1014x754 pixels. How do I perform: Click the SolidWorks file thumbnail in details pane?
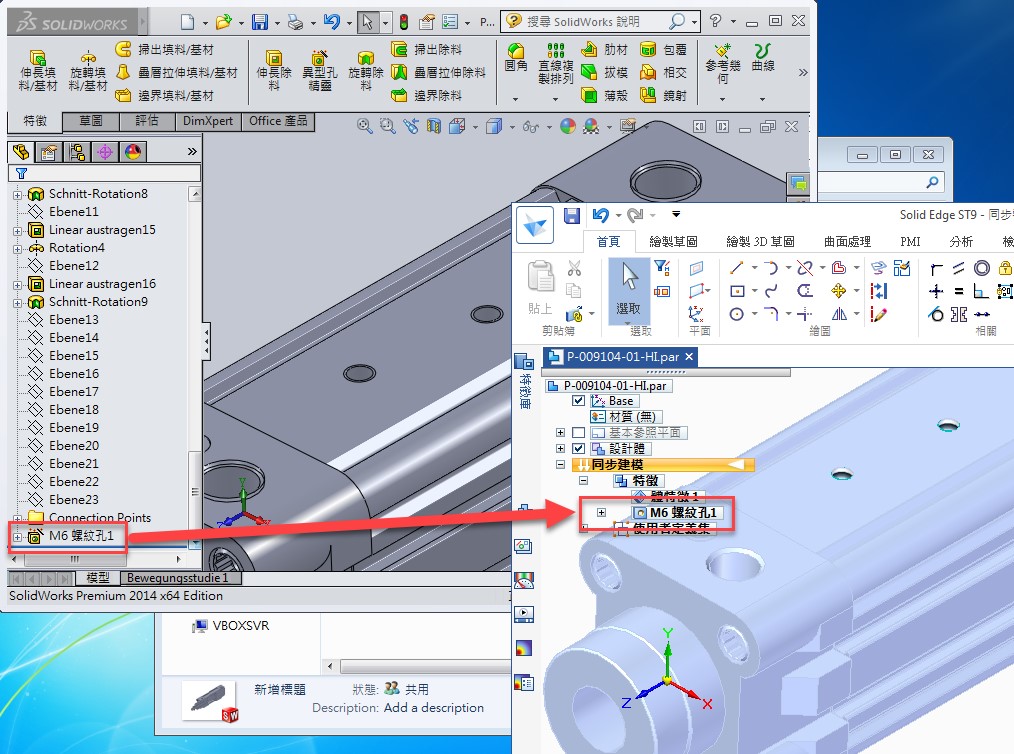click(210, 701)
